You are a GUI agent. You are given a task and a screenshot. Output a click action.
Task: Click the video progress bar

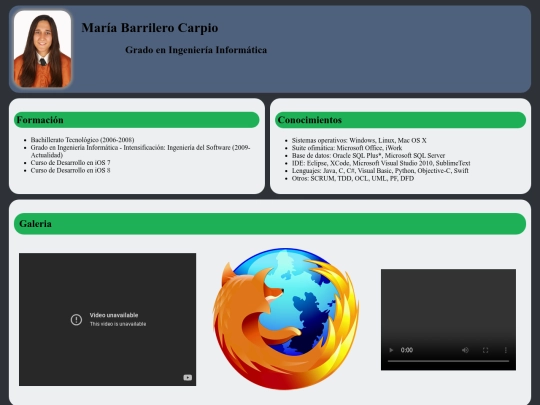click(x=448, y=361)
